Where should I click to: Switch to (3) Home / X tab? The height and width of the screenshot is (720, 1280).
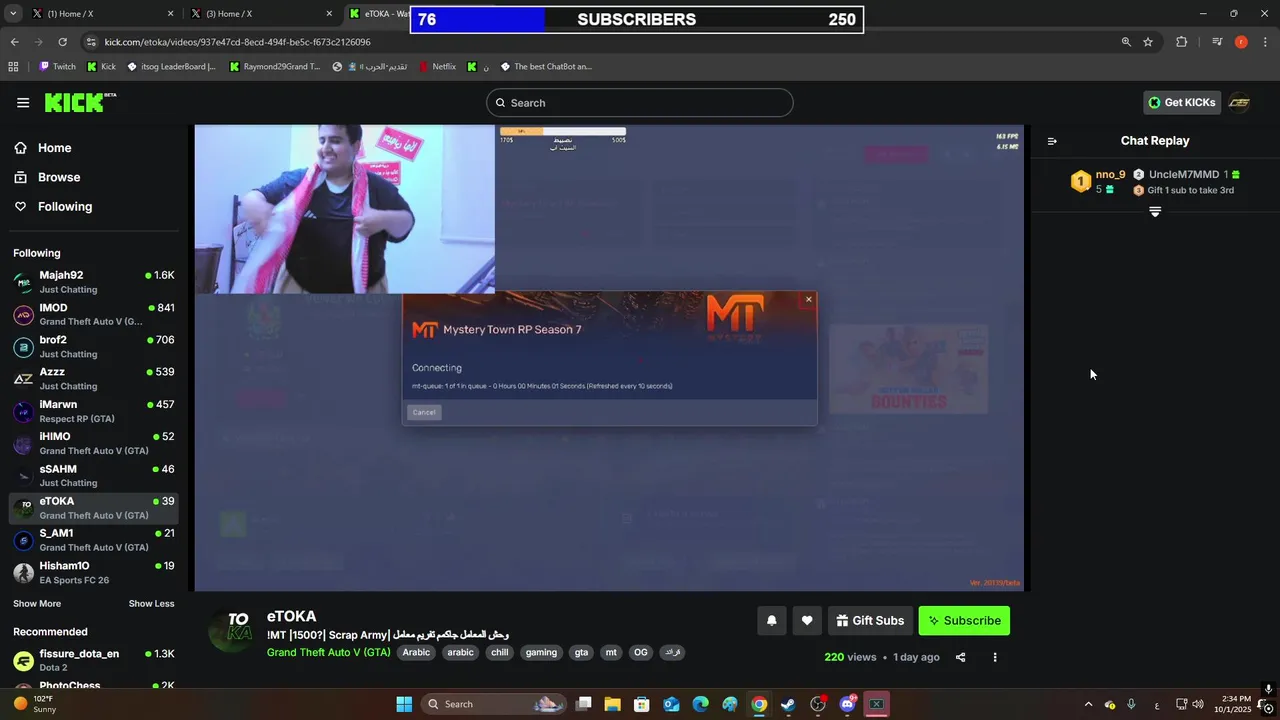click(260, 14)
